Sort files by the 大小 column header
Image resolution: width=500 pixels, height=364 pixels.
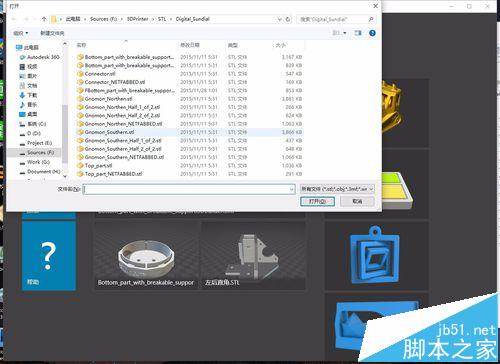coord(281,45)
